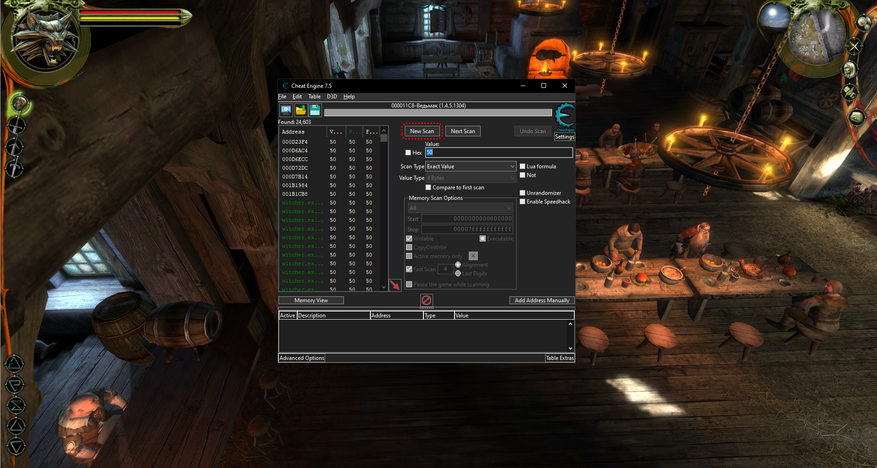This screenshot has height=468, width=877.
Task: Open Advanced Options
Action: (x=301, y=358)
